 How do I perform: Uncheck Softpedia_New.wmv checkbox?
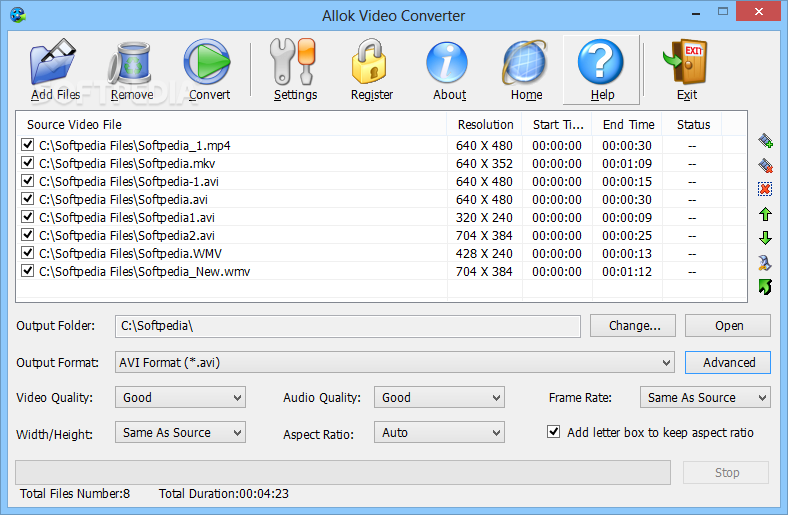(x=27, y=271)
